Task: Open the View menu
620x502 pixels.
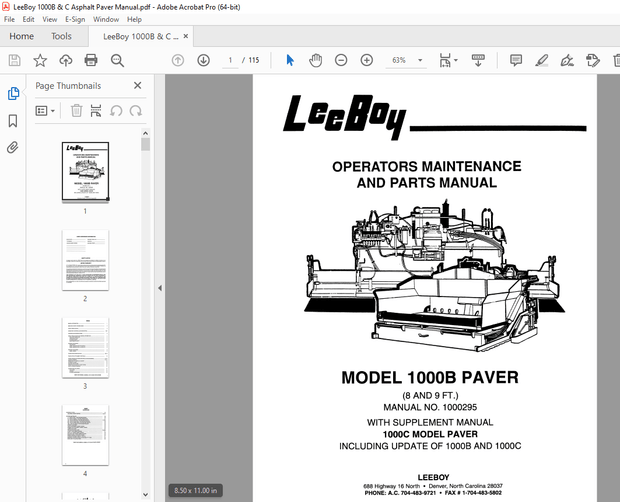Action: click(x=50, y=19)
